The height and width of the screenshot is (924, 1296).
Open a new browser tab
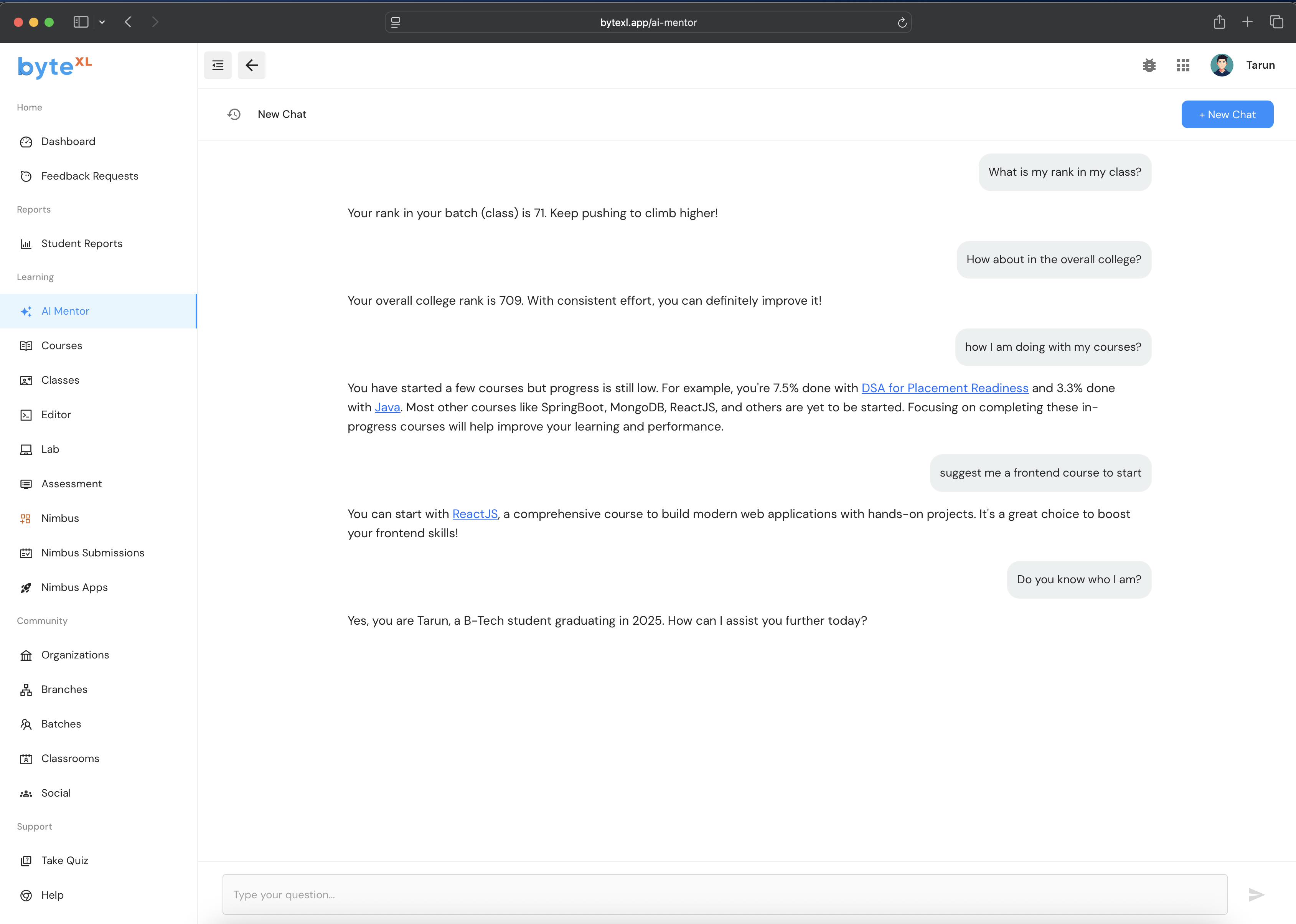click(x=1247, y=22)
